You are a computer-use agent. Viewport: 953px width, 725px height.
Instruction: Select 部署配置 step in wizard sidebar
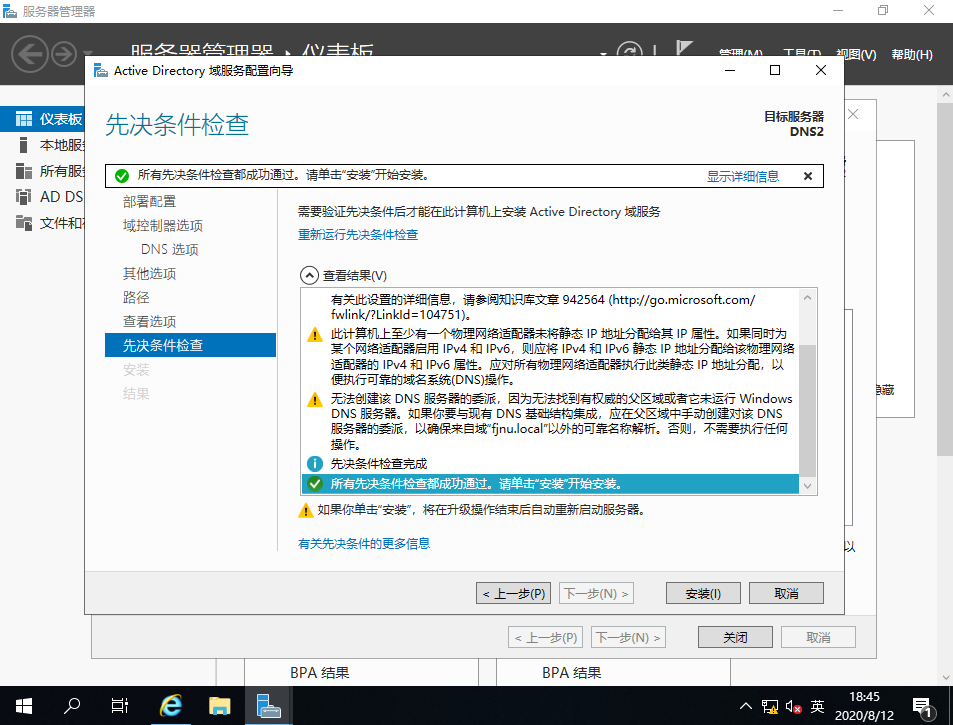click(150, 201)
